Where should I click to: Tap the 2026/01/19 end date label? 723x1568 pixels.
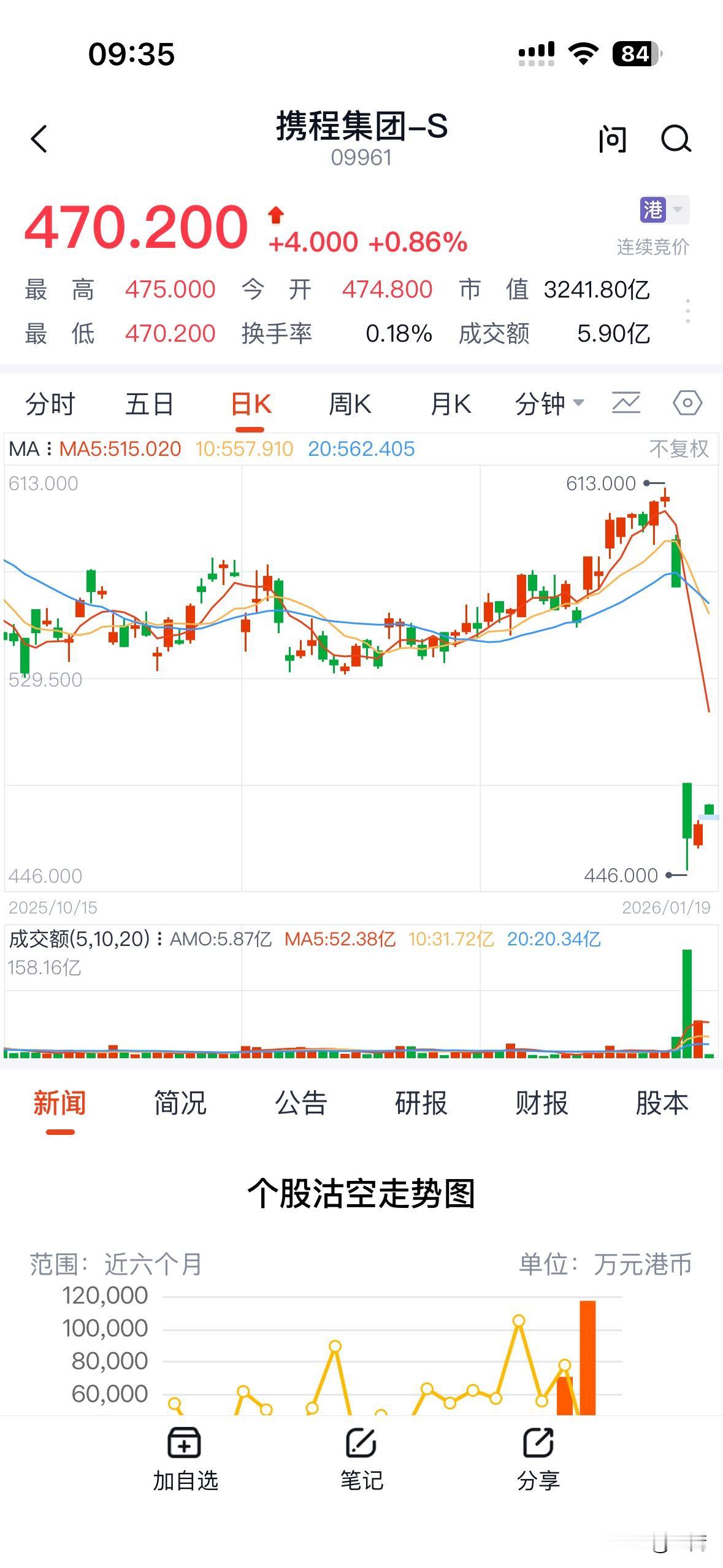coord(666,907)
